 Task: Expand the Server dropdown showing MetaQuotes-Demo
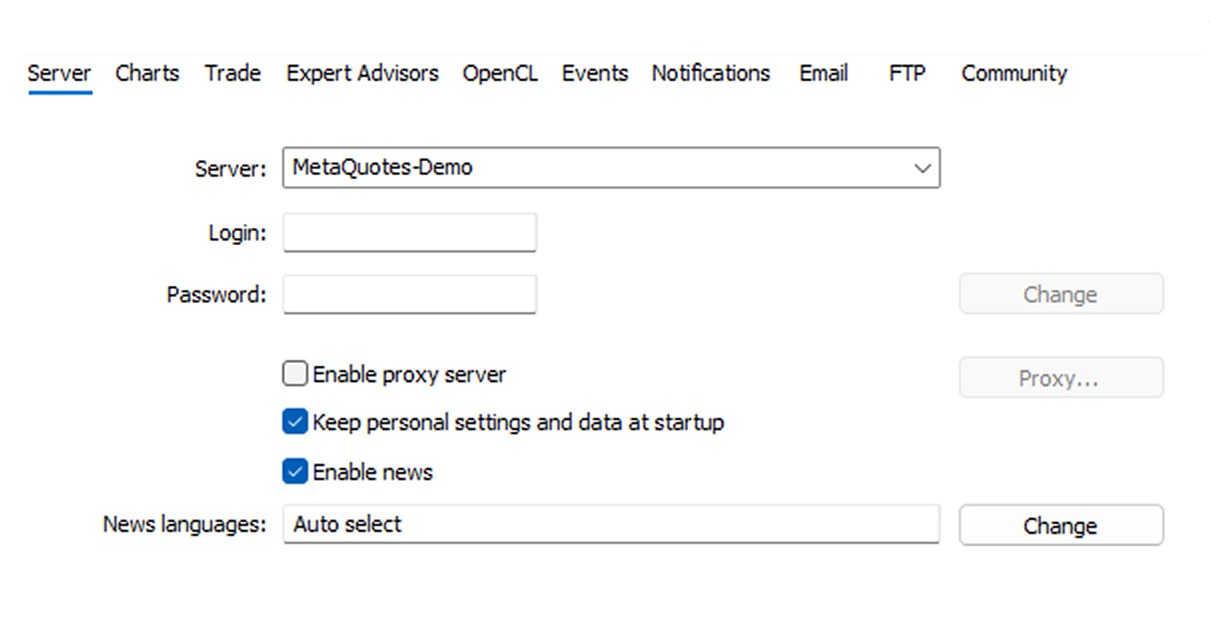coord(611,168)
